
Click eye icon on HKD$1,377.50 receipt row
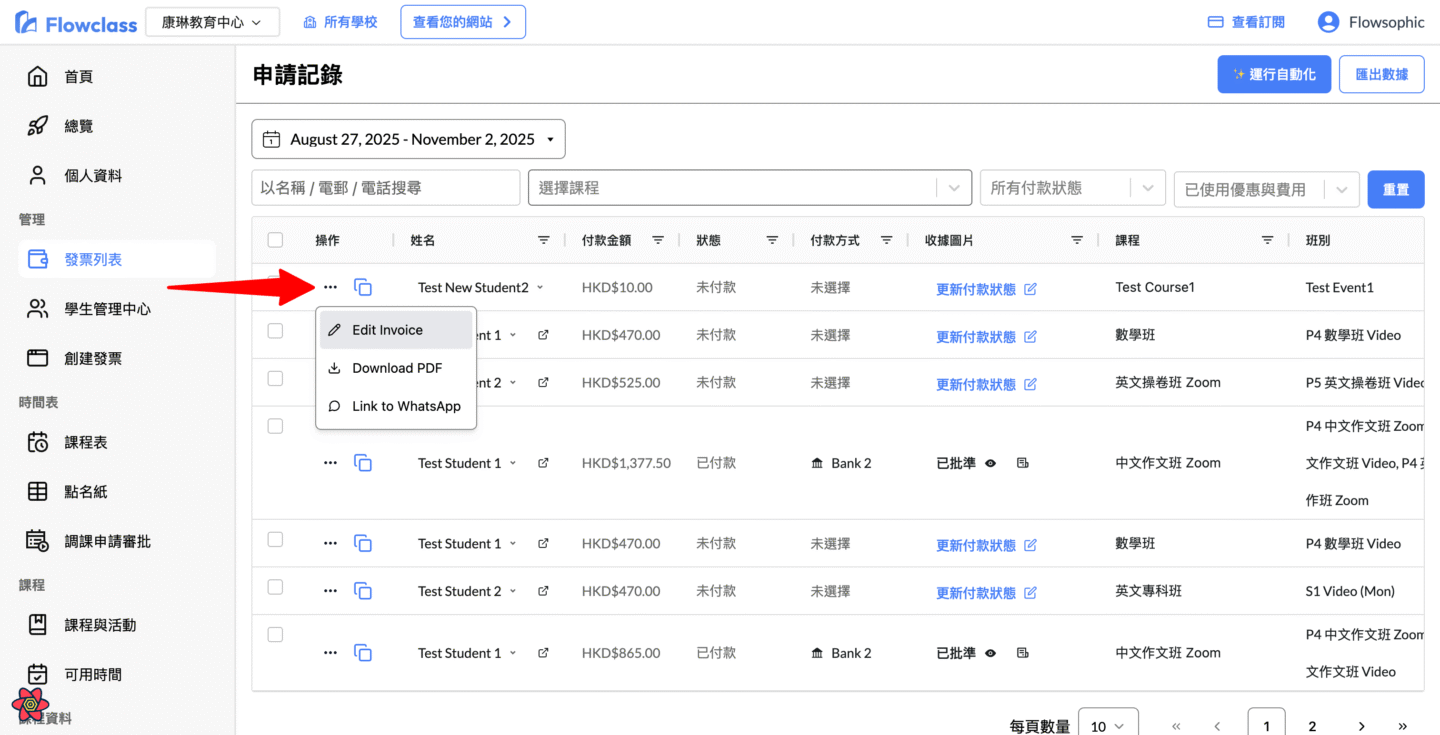pos(990,463)
